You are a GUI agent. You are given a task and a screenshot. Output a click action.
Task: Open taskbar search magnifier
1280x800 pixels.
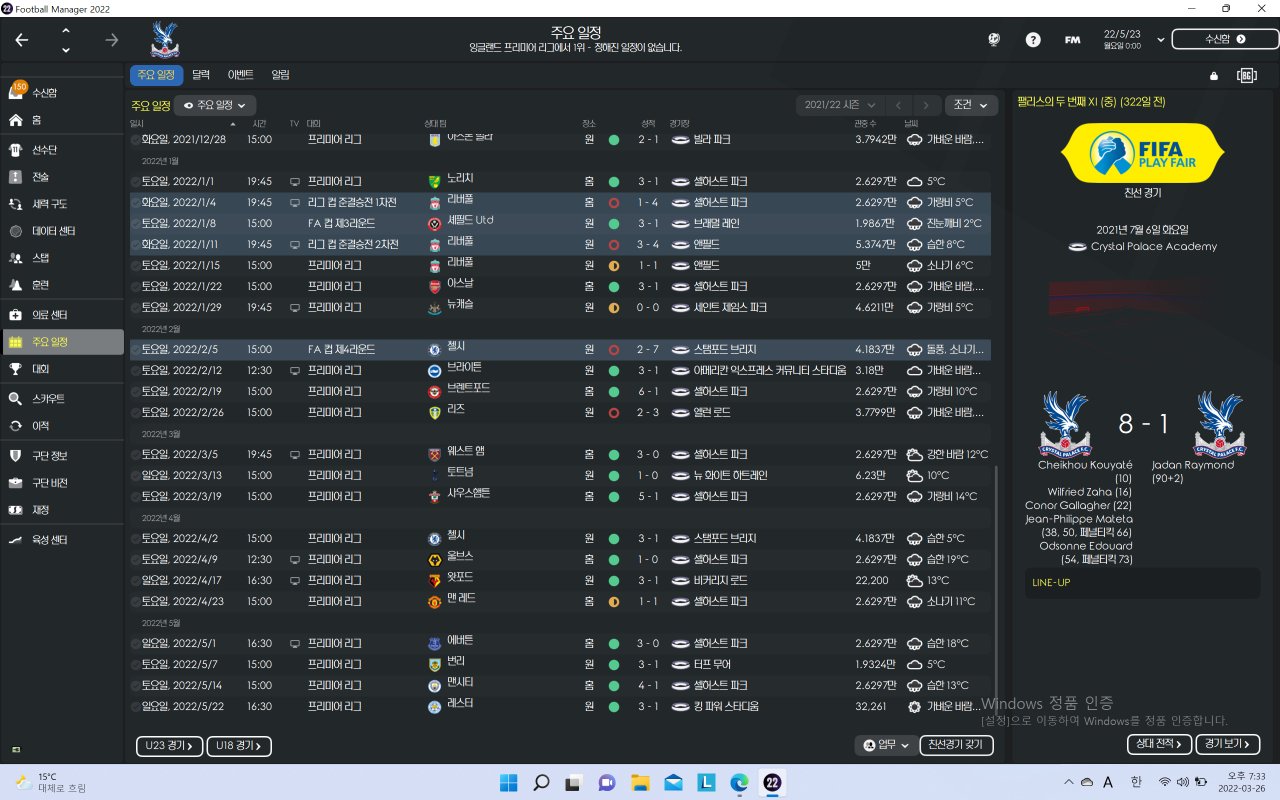coord(541,782)
